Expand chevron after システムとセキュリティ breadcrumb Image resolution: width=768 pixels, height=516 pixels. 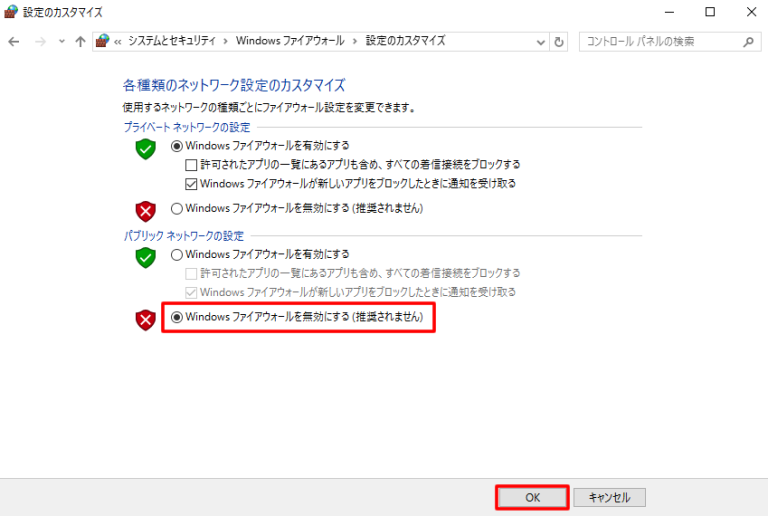pos(225,42)
